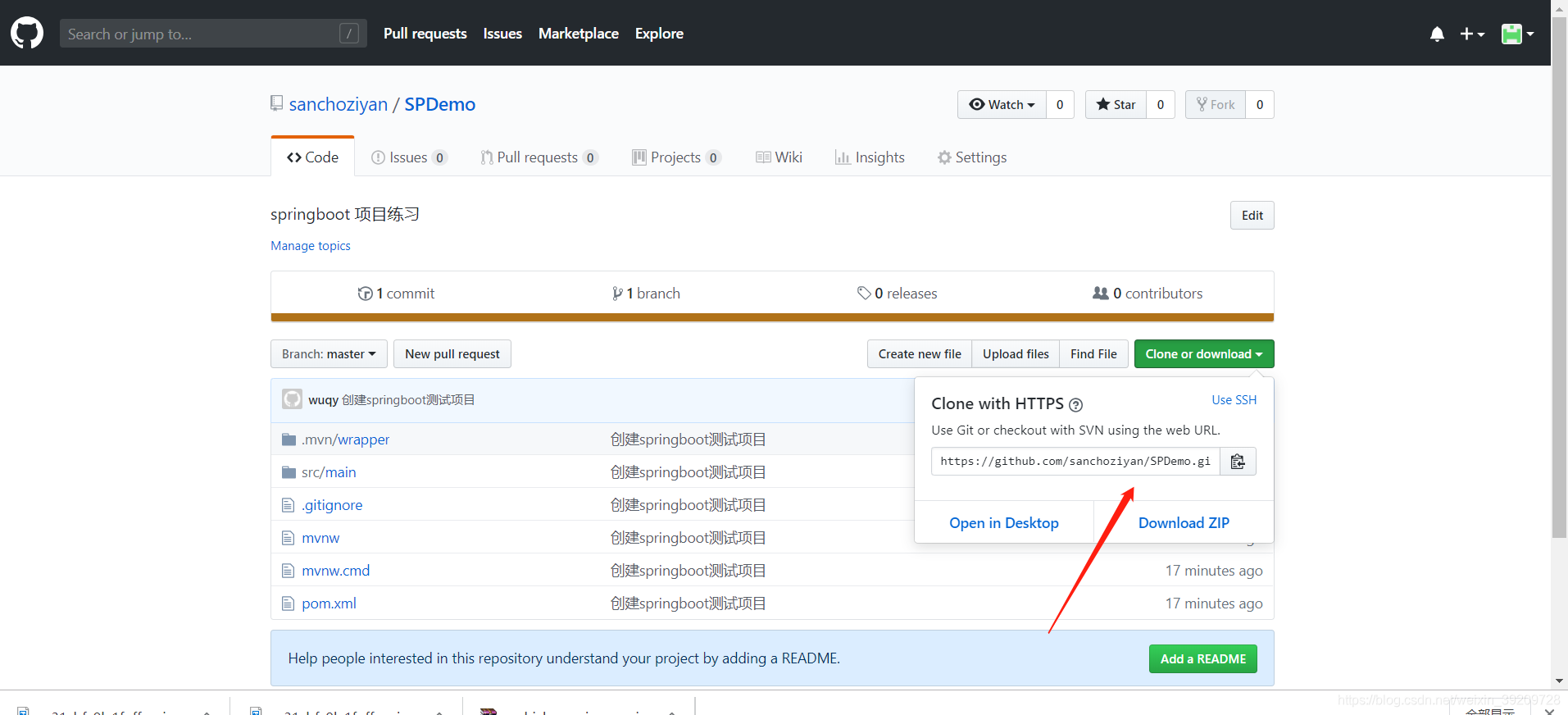This screenshot has height=715, width=1568.
Task: Open Issues in top navigation
Action: click(502, 34)
